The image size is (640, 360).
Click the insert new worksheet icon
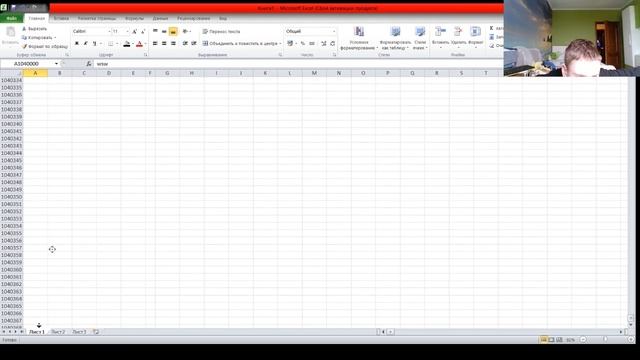(96, 332)
